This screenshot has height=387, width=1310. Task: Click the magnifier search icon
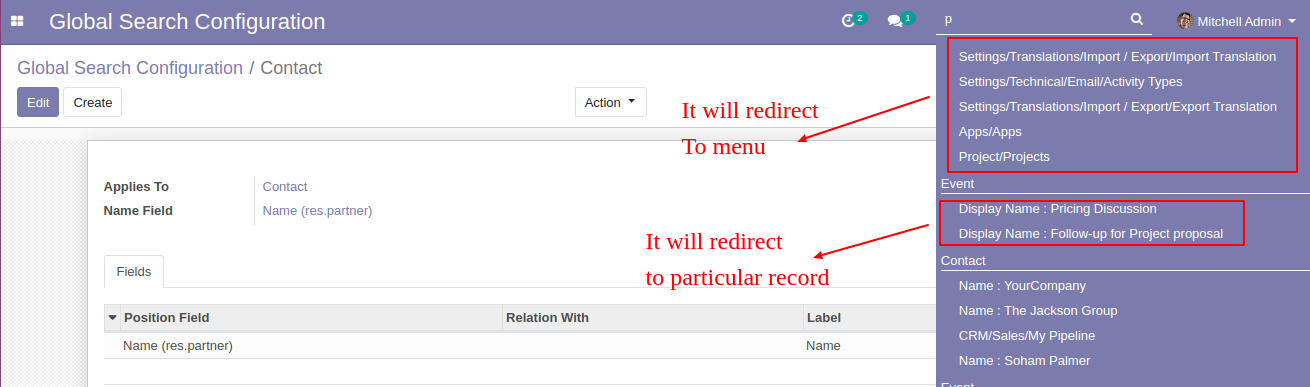coord(1136,19)
